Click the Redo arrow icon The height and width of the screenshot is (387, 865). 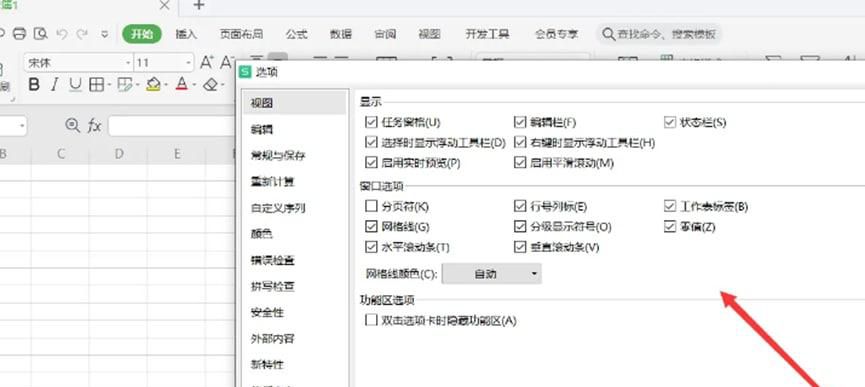tap(82, 34)
